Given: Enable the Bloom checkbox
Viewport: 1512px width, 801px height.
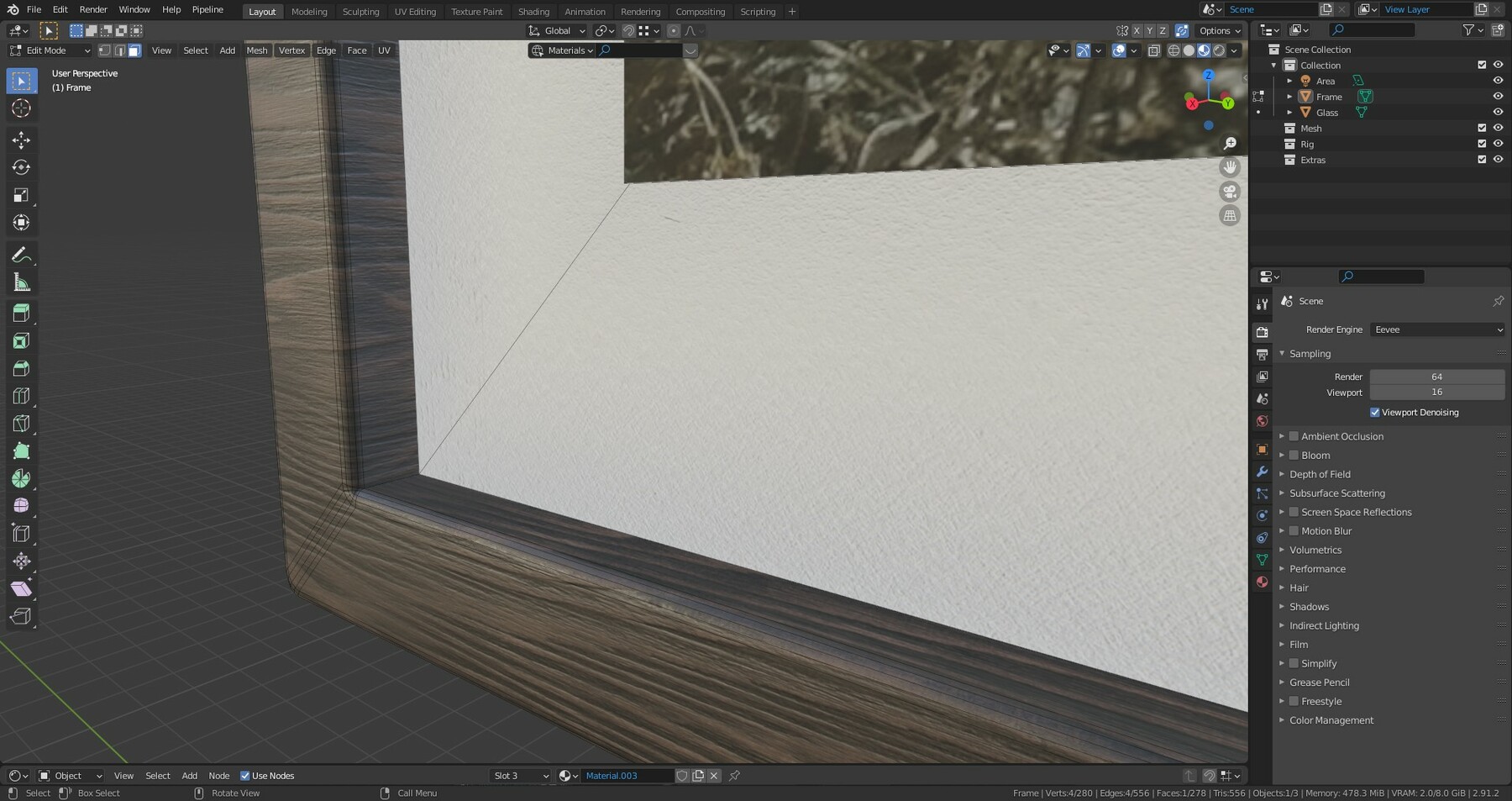Looking at the screenshot, I should (x=1294, y=456).
